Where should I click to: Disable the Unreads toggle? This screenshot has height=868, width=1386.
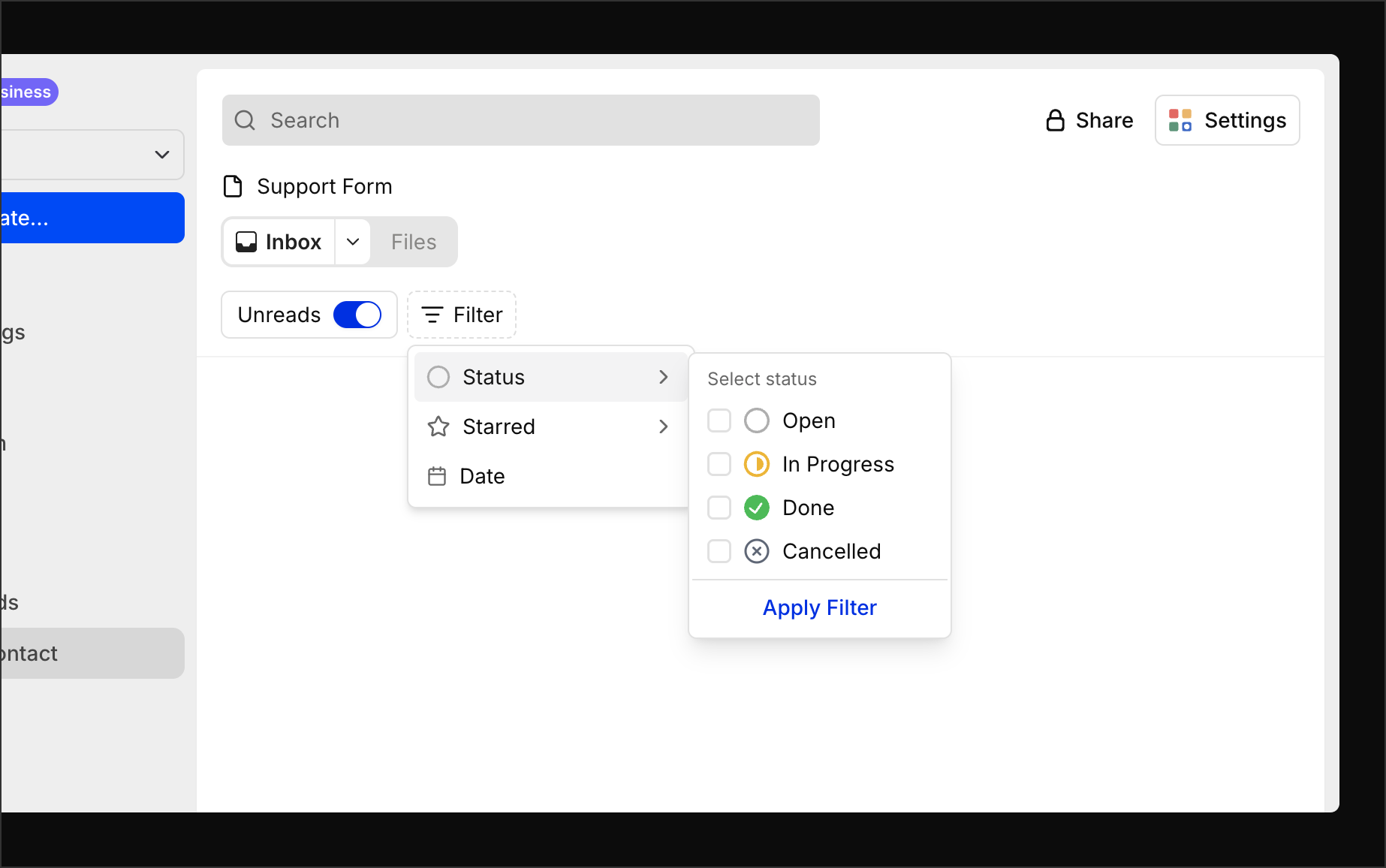(358, 315)
